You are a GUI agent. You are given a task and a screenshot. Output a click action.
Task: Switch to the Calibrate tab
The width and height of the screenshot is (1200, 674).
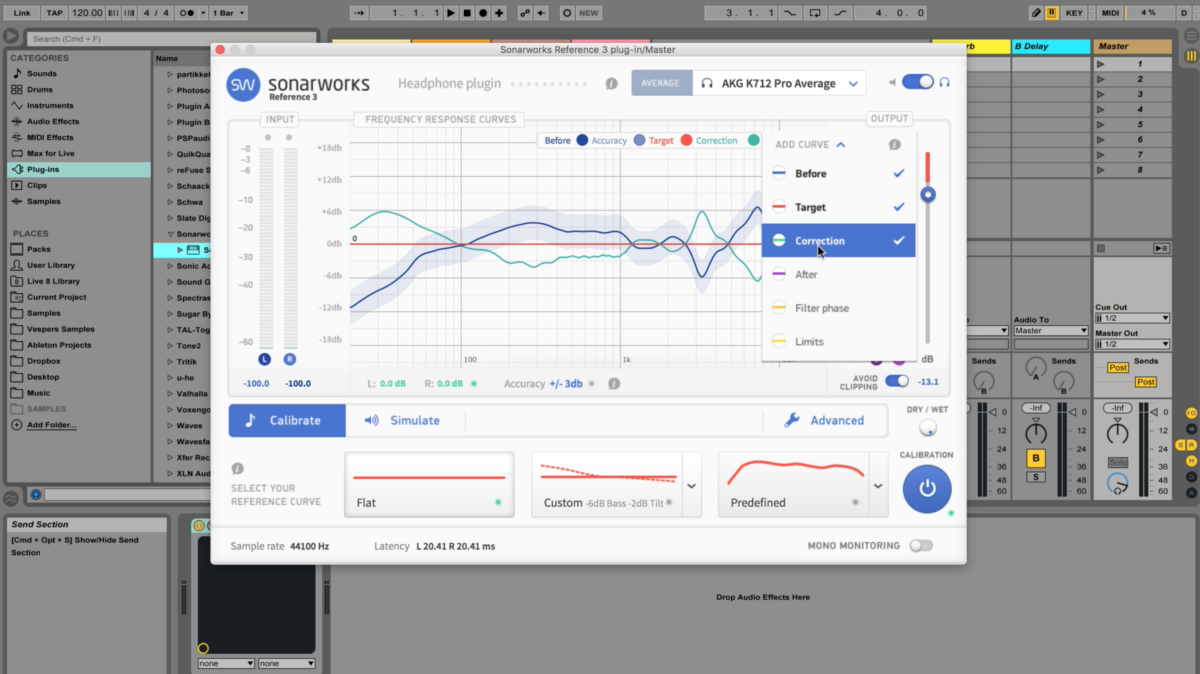287,421
